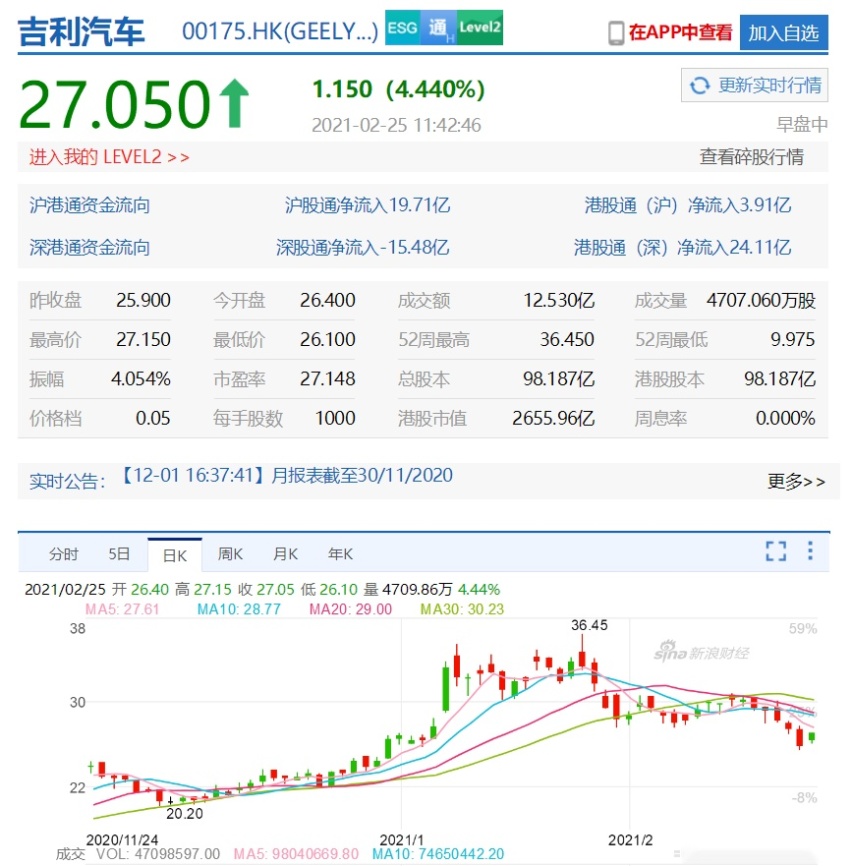This screenshot has width=852, height=866.
Task: Open 查看碎股行情 link
Action: pyautogui.click(x=751, y=157)
